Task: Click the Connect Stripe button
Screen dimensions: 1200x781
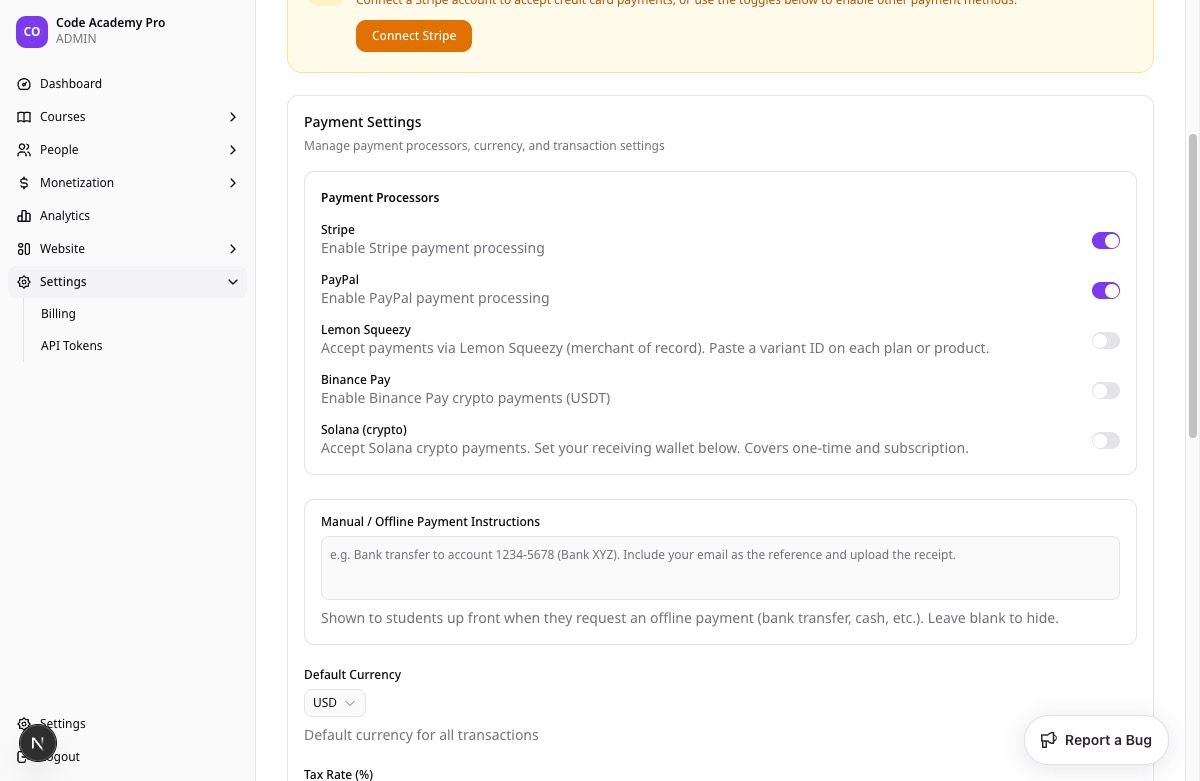Action: (x=414, y=36)
